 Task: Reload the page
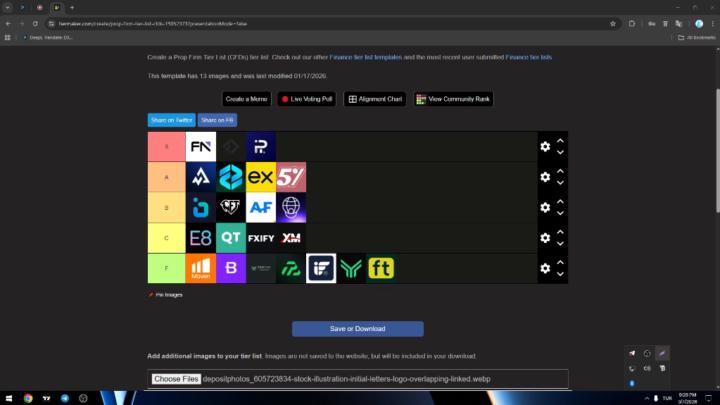(x=35, y=24)
